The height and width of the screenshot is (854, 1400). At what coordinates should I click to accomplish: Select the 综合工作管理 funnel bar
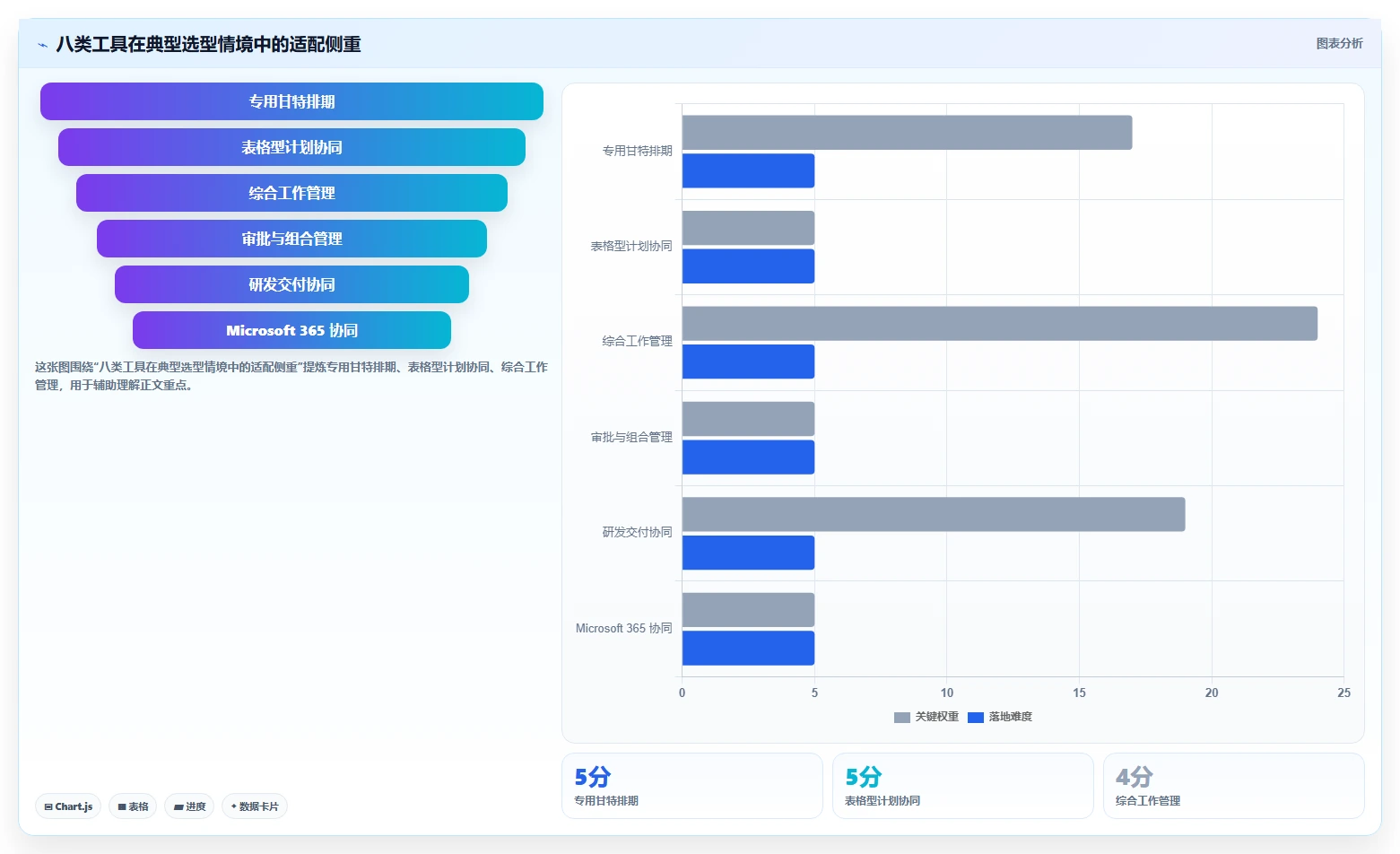click(291, 193)
